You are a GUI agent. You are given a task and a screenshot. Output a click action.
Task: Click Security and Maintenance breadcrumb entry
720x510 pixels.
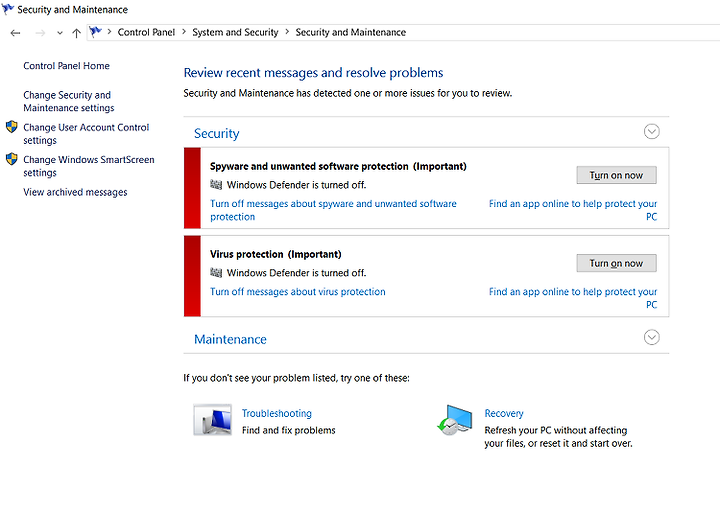(351, 32)
